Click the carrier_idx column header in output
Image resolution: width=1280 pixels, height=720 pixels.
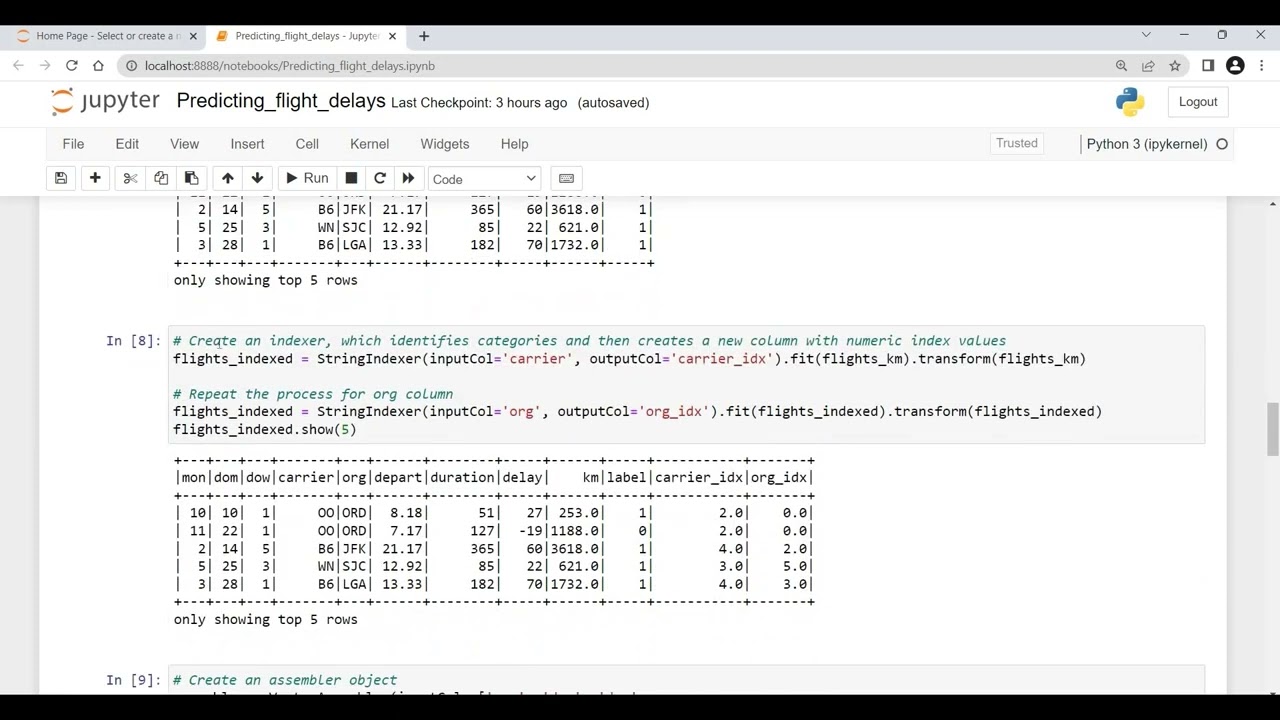698,477
